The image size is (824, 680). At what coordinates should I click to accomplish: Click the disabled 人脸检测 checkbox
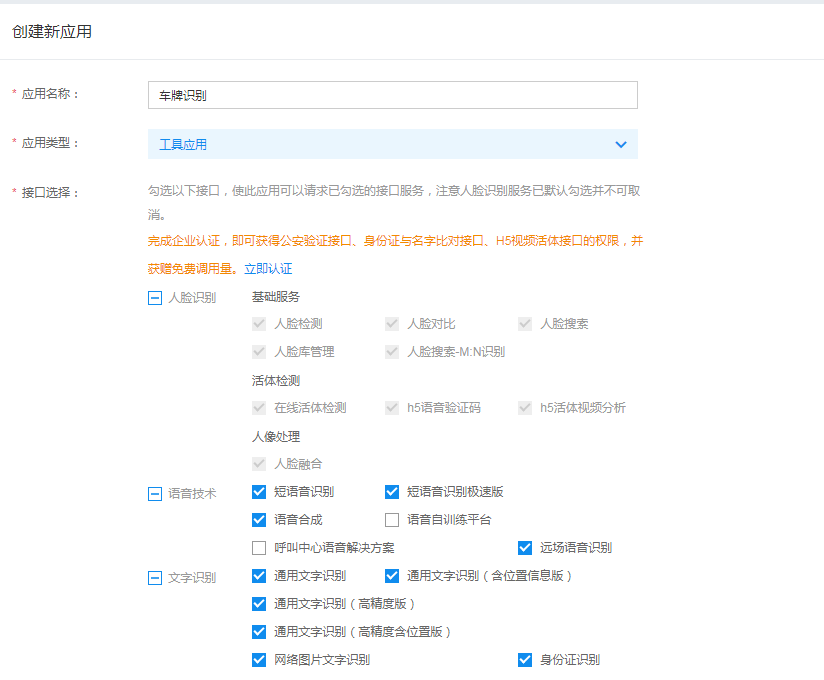pos(259,324)
